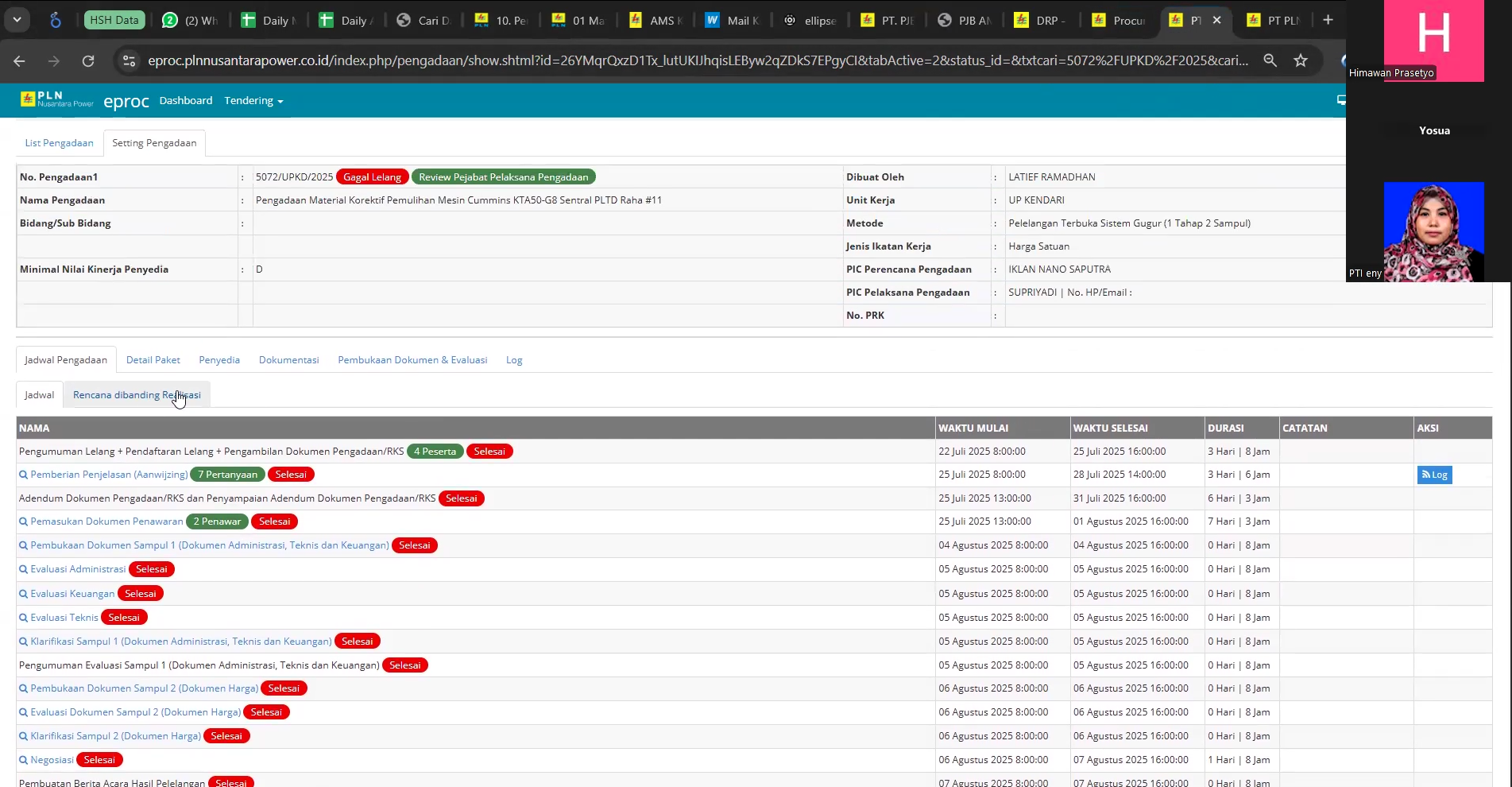Open a new browser tab with plus icon
This screenshot has width=1512, height=787.
[x=1328, y=20]
